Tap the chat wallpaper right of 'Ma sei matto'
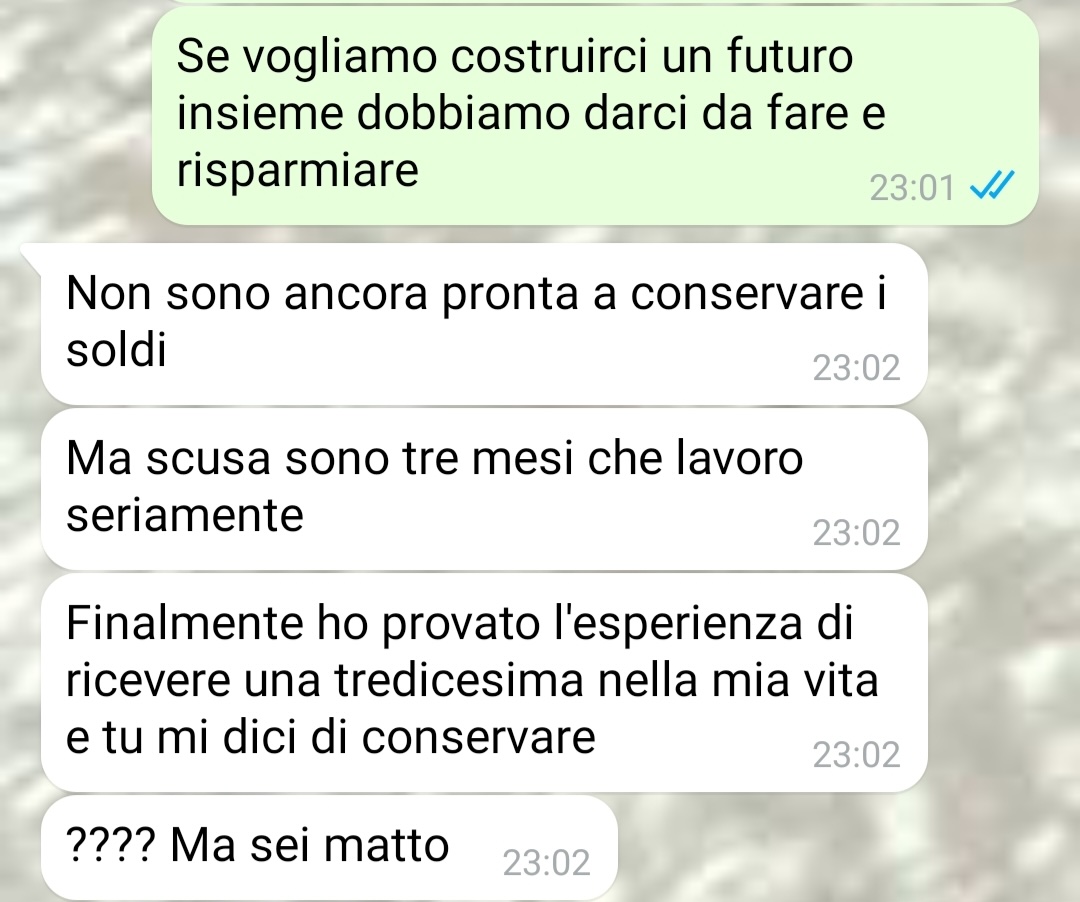 [847, 848]
